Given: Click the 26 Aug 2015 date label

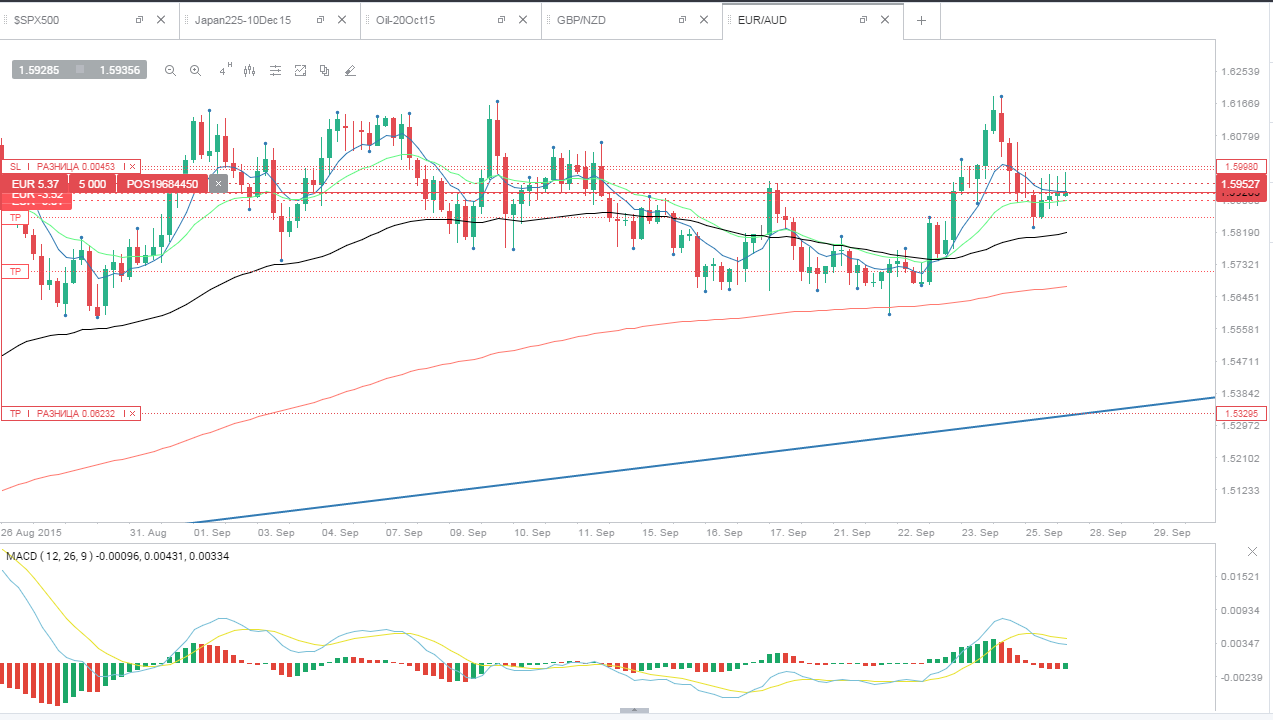Looking at the screenshot, I should pyautogui.click(x=33, y=532).
